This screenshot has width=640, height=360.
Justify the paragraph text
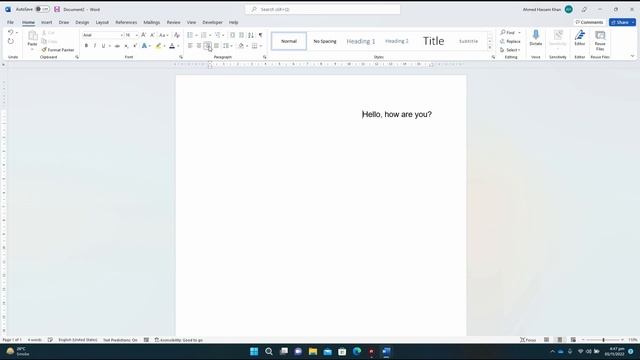point(216,46)
